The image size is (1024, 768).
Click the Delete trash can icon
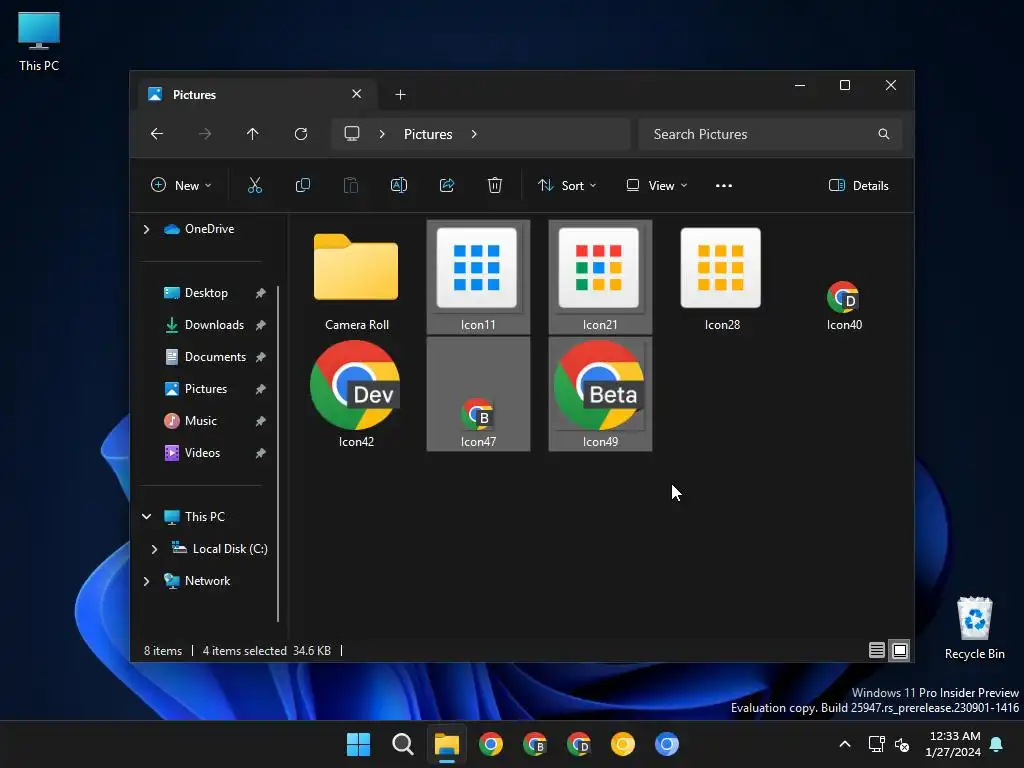pos(495,185)
